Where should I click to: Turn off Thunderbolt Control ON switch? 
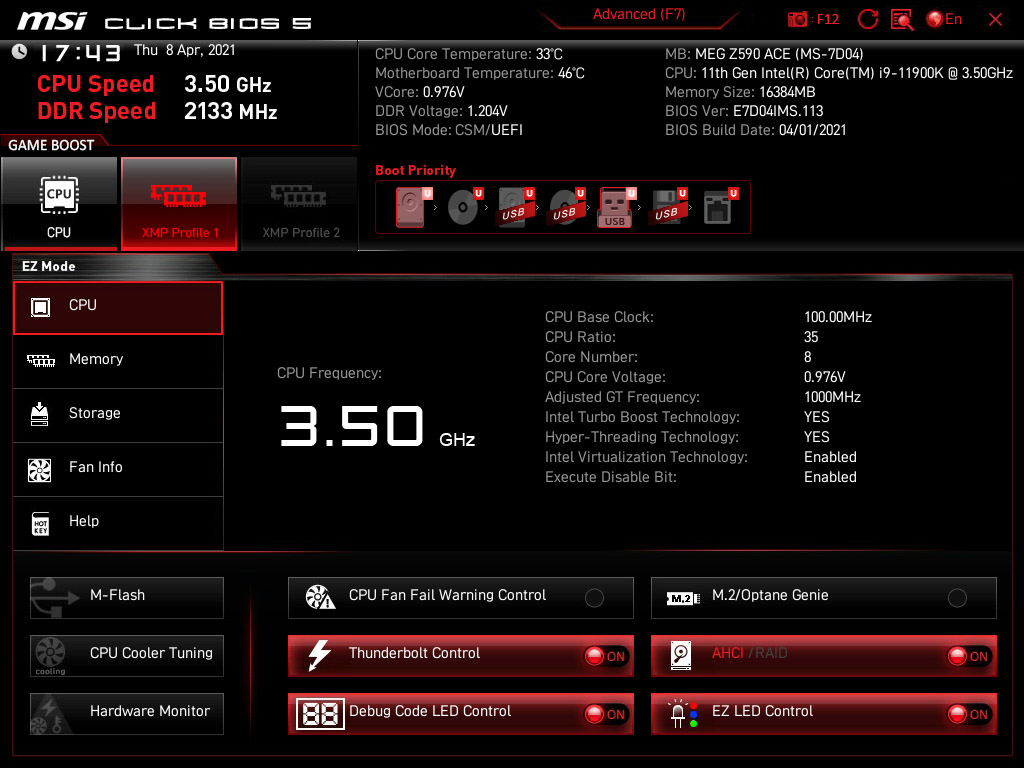click(606, 656)
